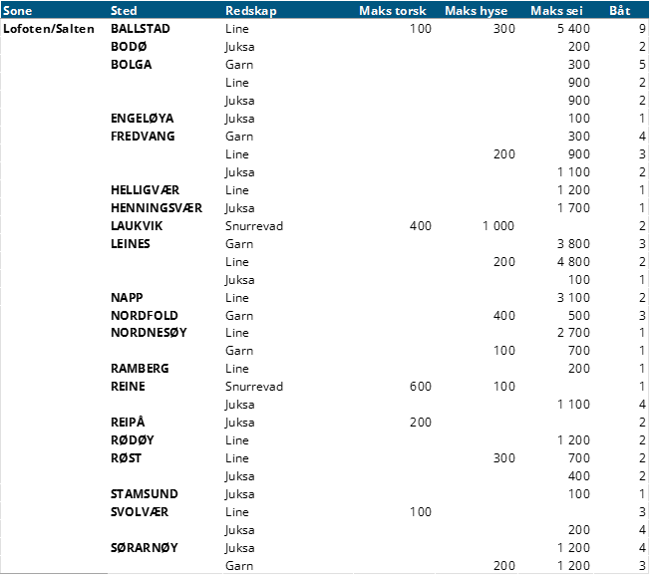Click the Båt column header
The width and height of the screenshot is (650, 575).
tap(620, 10)
